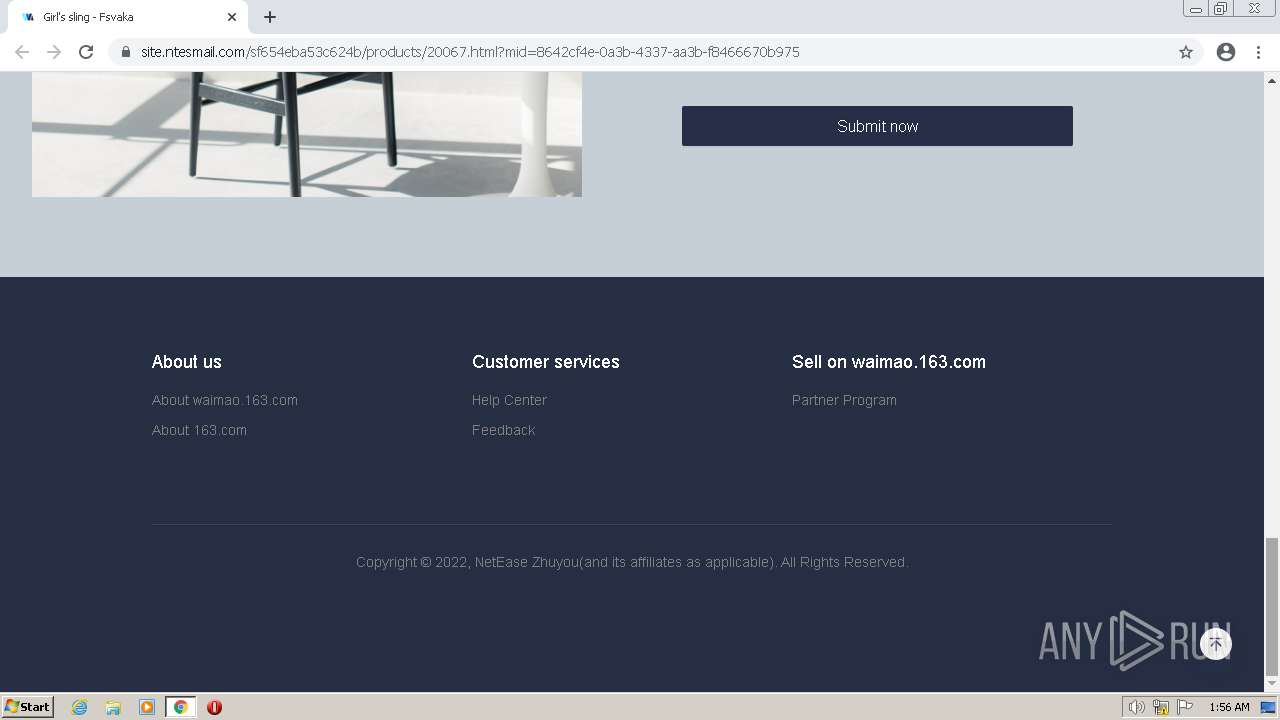Click the copyright NetEase Zhuyou text

tap(632, 562)
